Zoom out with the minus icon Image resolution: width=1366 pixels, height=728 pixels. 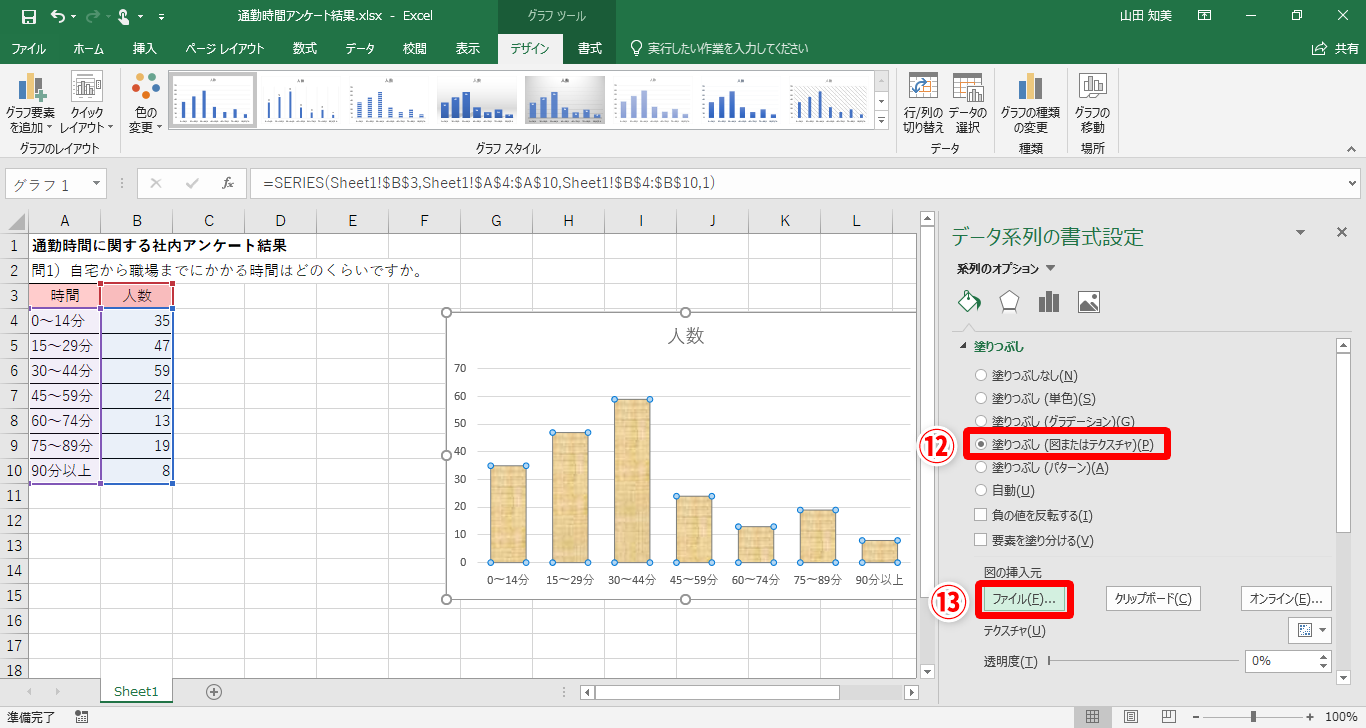pyautogui.click(x=1195, y=716)
